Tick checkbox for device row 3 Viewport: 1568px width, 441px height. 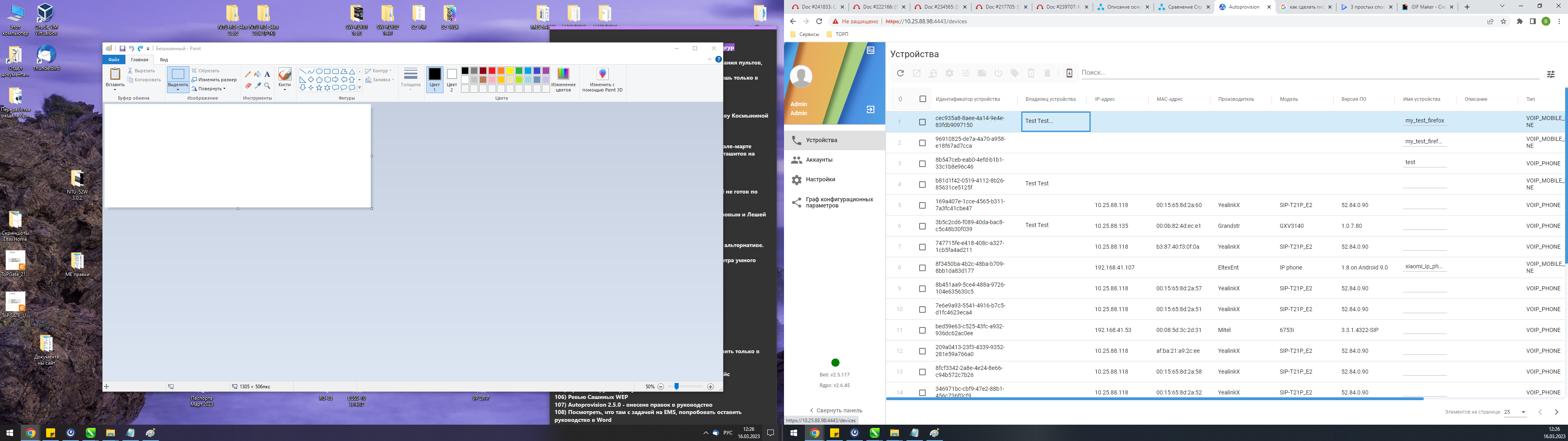pyautogui.click(x=922, y=164)
